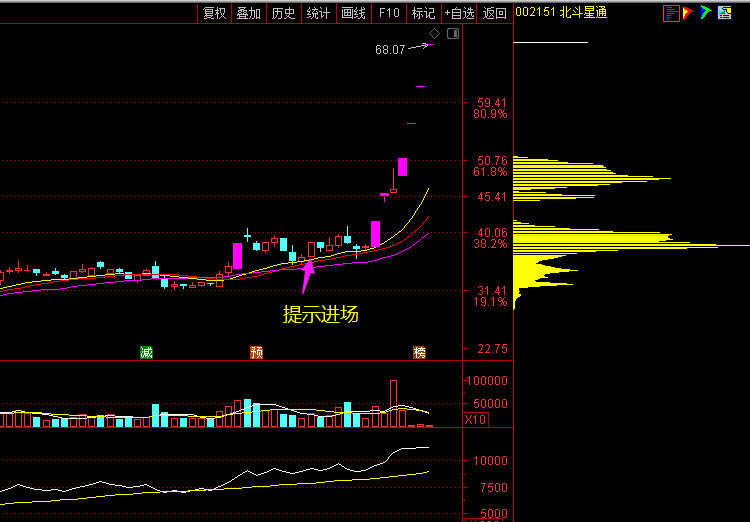Click the 标记 mark button
The image size is (750, 522).
tap(423, 13)
